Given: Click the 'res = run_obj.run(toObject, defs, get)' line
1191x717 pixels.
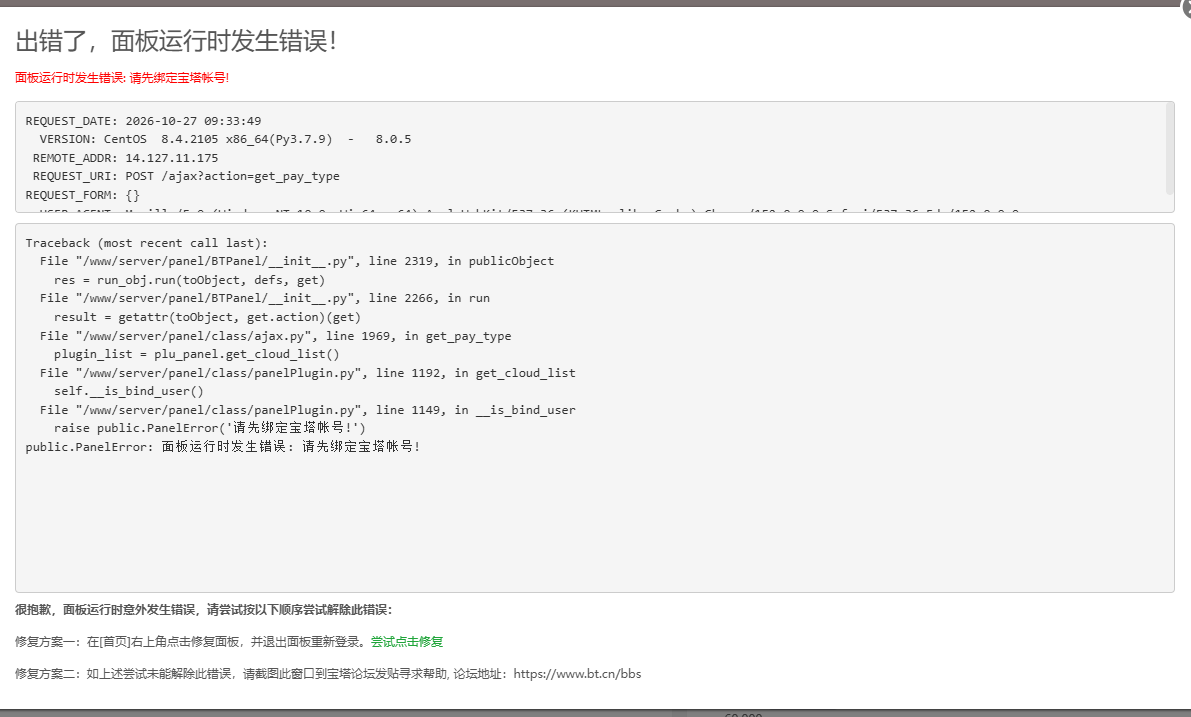Looking at the screenshot, I should (x=189, y=280).
